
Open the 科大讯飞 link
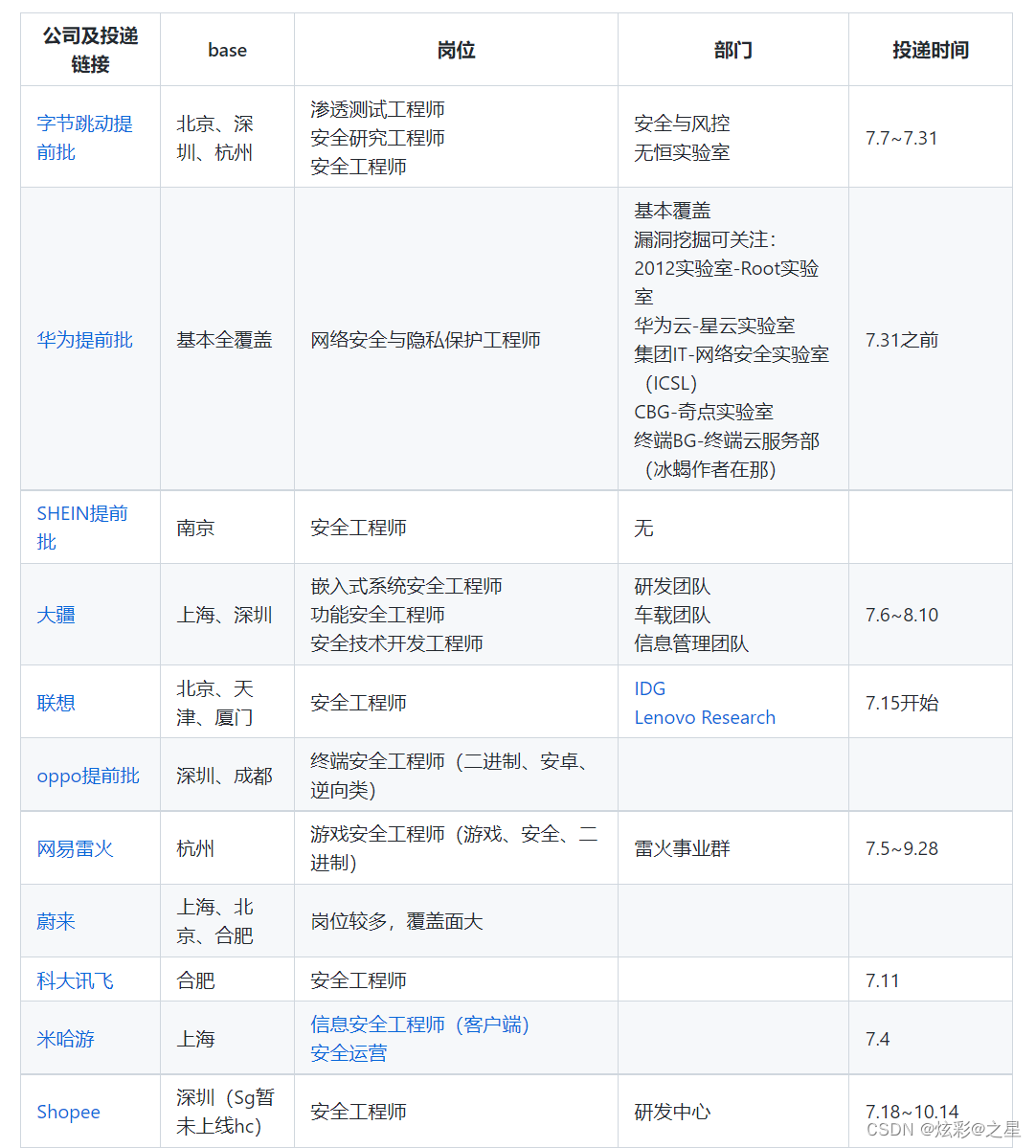tap(75, 980)
